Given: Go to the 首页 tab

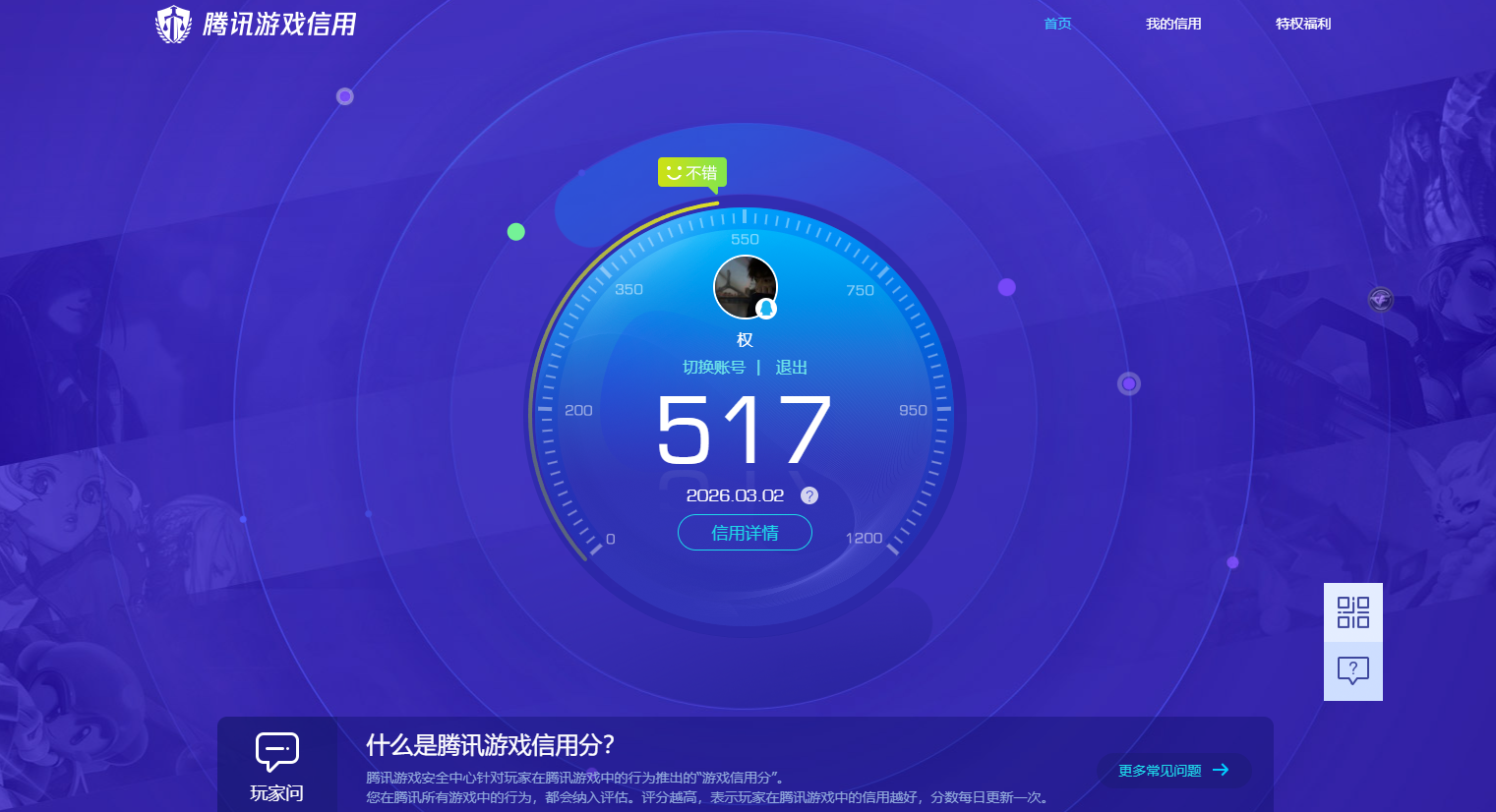Looking at the screenshot, I should 1057,24.
